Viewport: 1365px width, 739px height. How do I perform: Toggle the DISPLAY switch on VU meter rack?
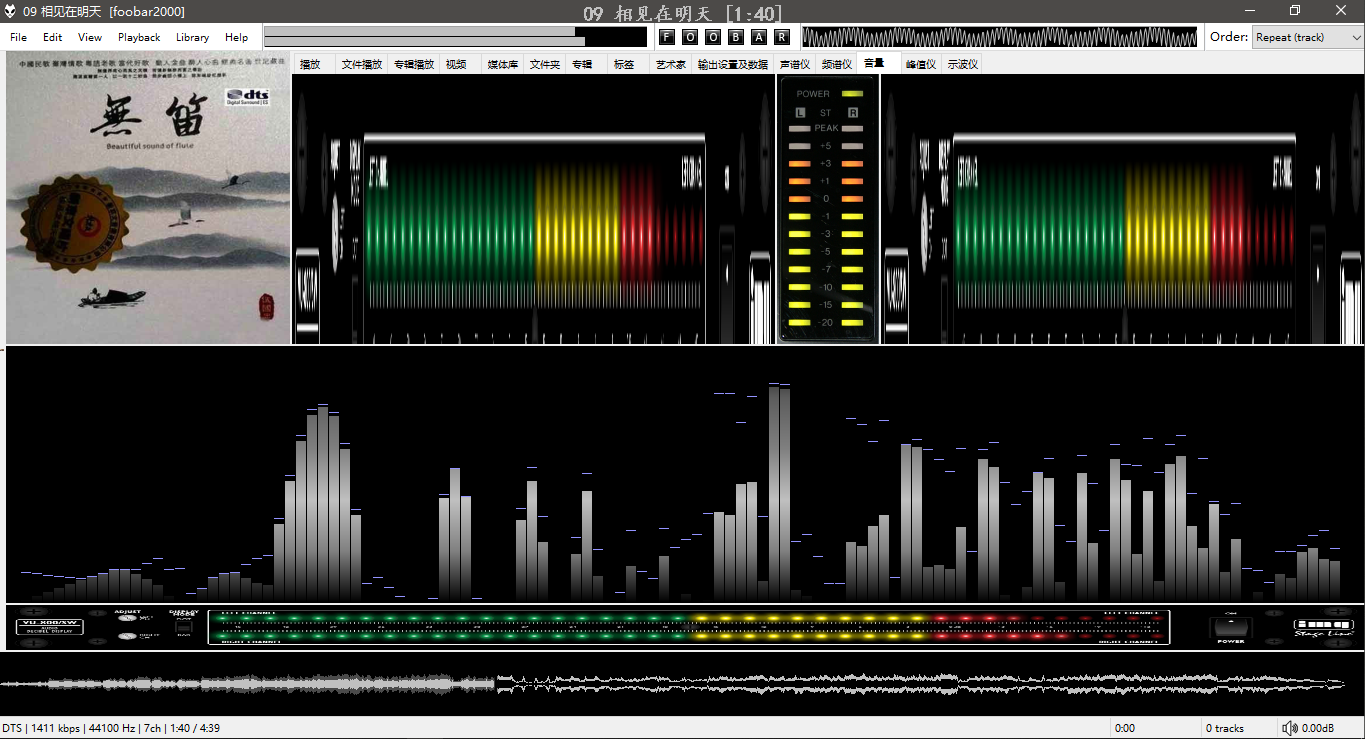[x=183, y=626]
